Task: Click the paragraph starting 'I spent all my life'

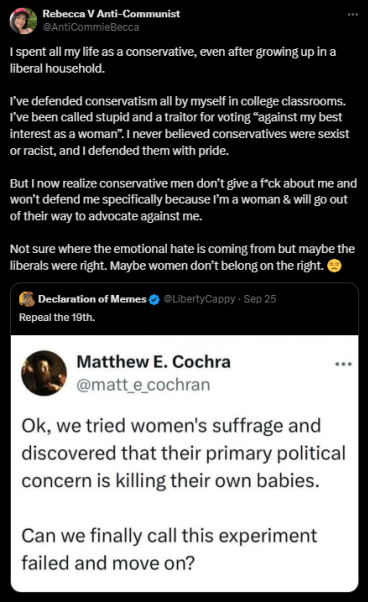Action: (x=173, y=60)
